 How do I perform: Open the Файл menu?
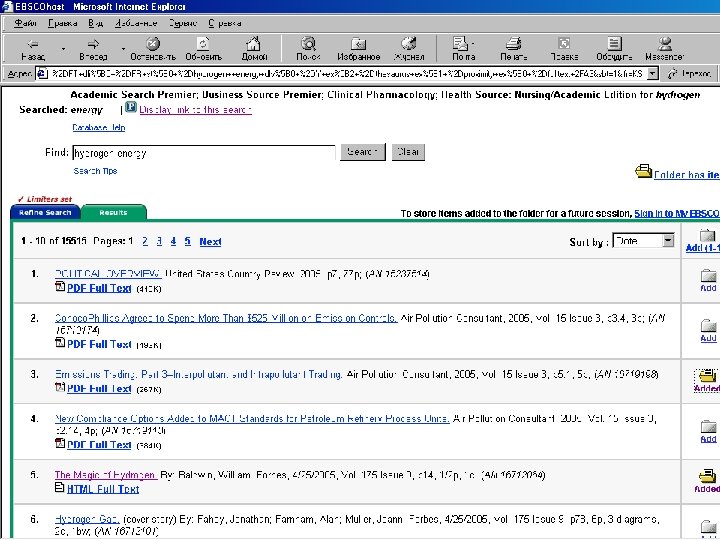(25, 23)
